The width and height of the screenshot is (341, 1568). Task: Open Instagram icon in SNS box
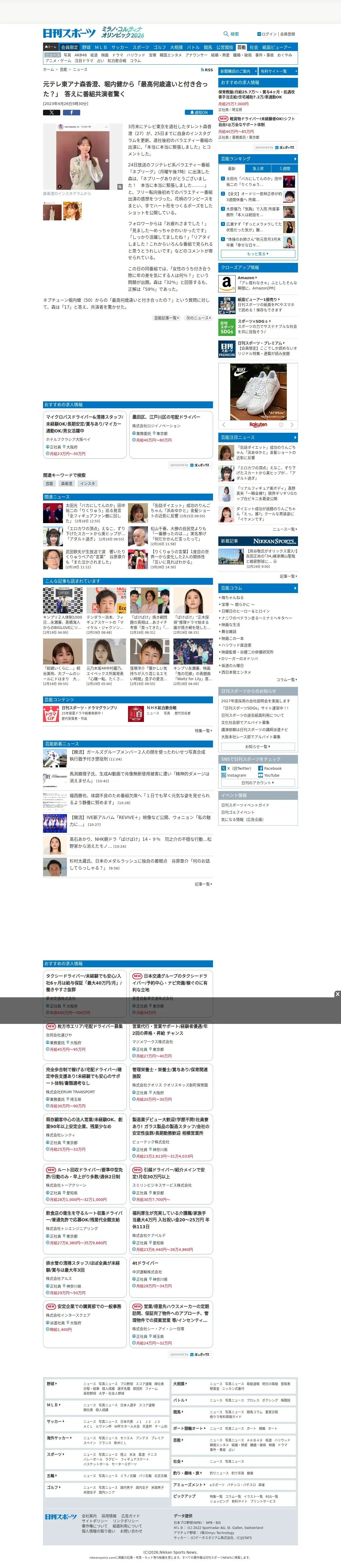pyautogui.click(x=224, y=775)
